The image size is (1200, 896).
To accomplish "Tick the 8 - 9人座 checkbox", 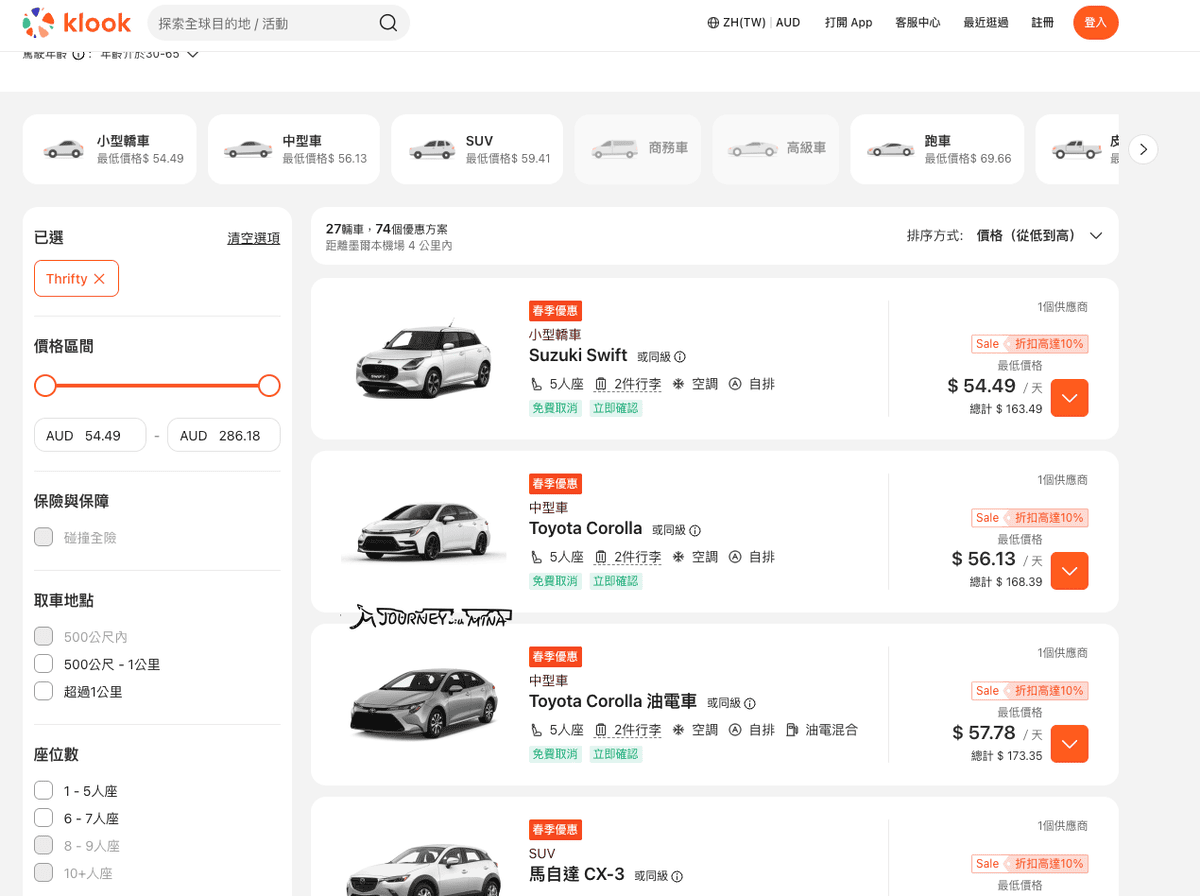I will (43, 845).
